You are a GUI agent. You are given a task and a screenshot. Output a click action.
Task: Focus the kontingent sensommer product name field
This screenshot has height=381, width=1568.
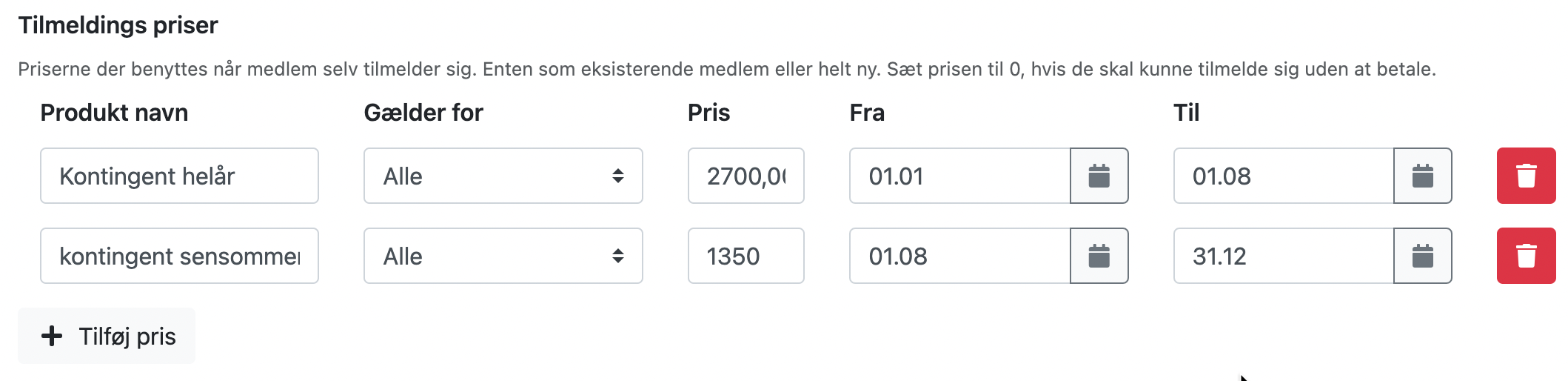(x=179, y=256)
